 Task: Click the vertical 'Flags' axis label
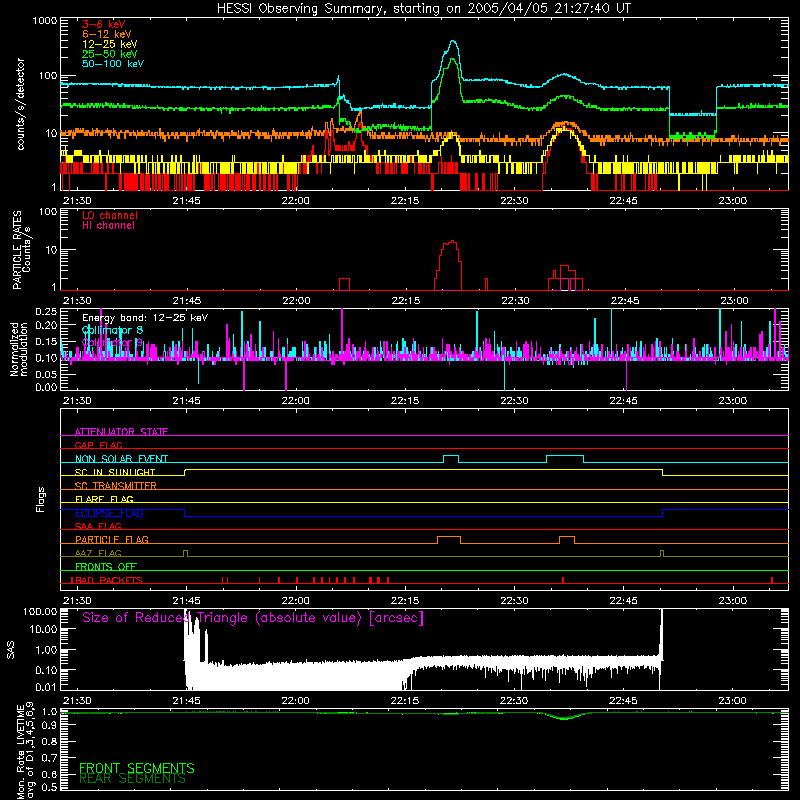coord(41,499)
